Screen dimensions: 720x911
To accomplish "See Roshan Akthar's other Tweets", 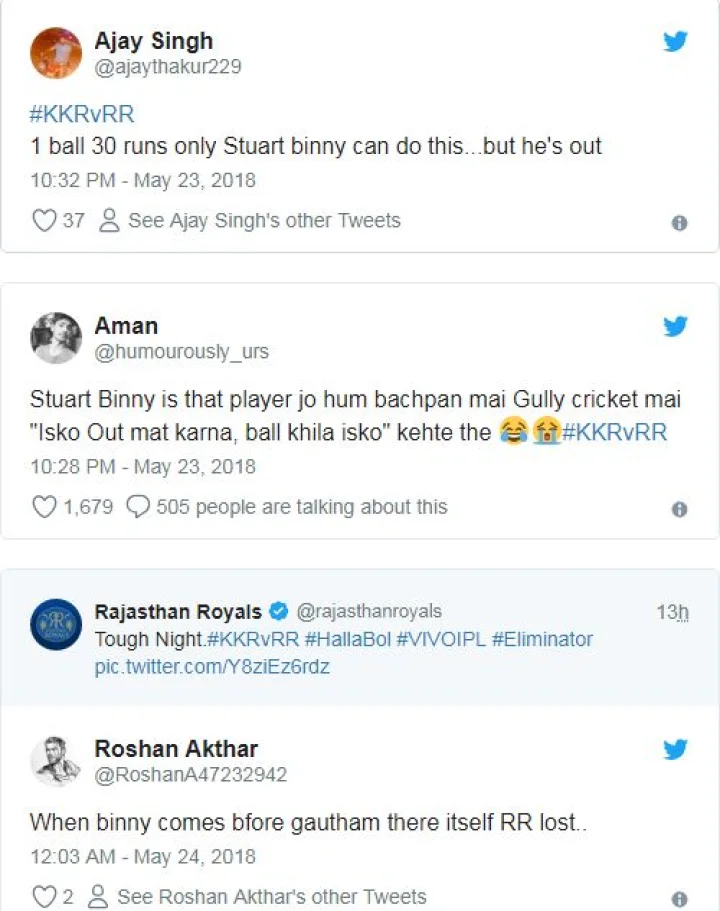I will [258, 896].
